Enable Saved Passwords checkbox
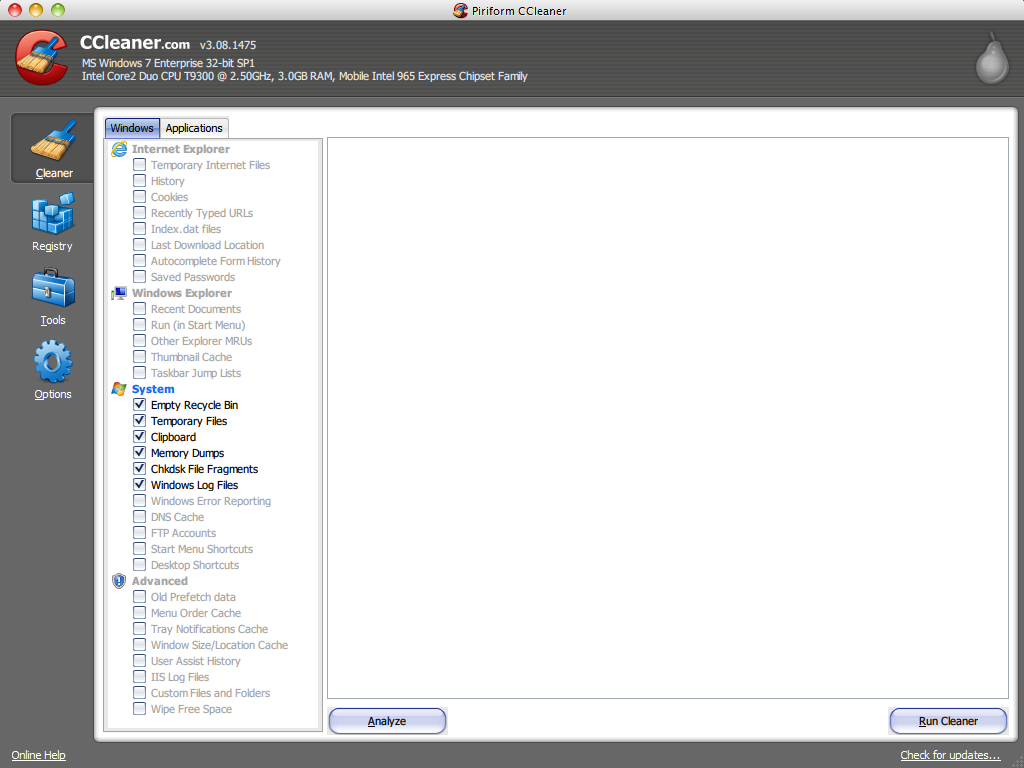The width and height of the screenshot is (1024, 768). point(139,277)
